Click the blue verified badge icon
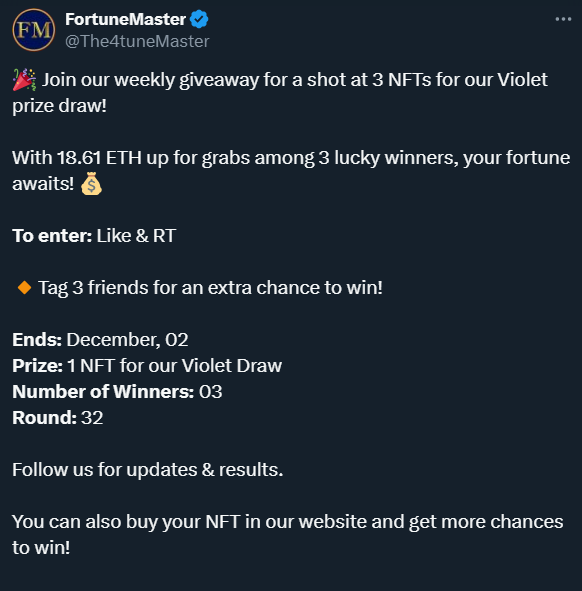 (199, 19)
